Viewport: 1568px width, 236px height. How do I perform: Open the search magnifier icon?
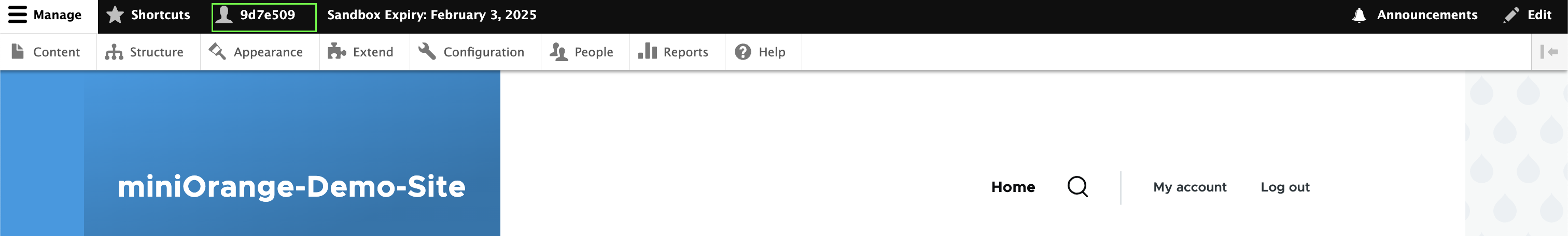click(1077, 187)
